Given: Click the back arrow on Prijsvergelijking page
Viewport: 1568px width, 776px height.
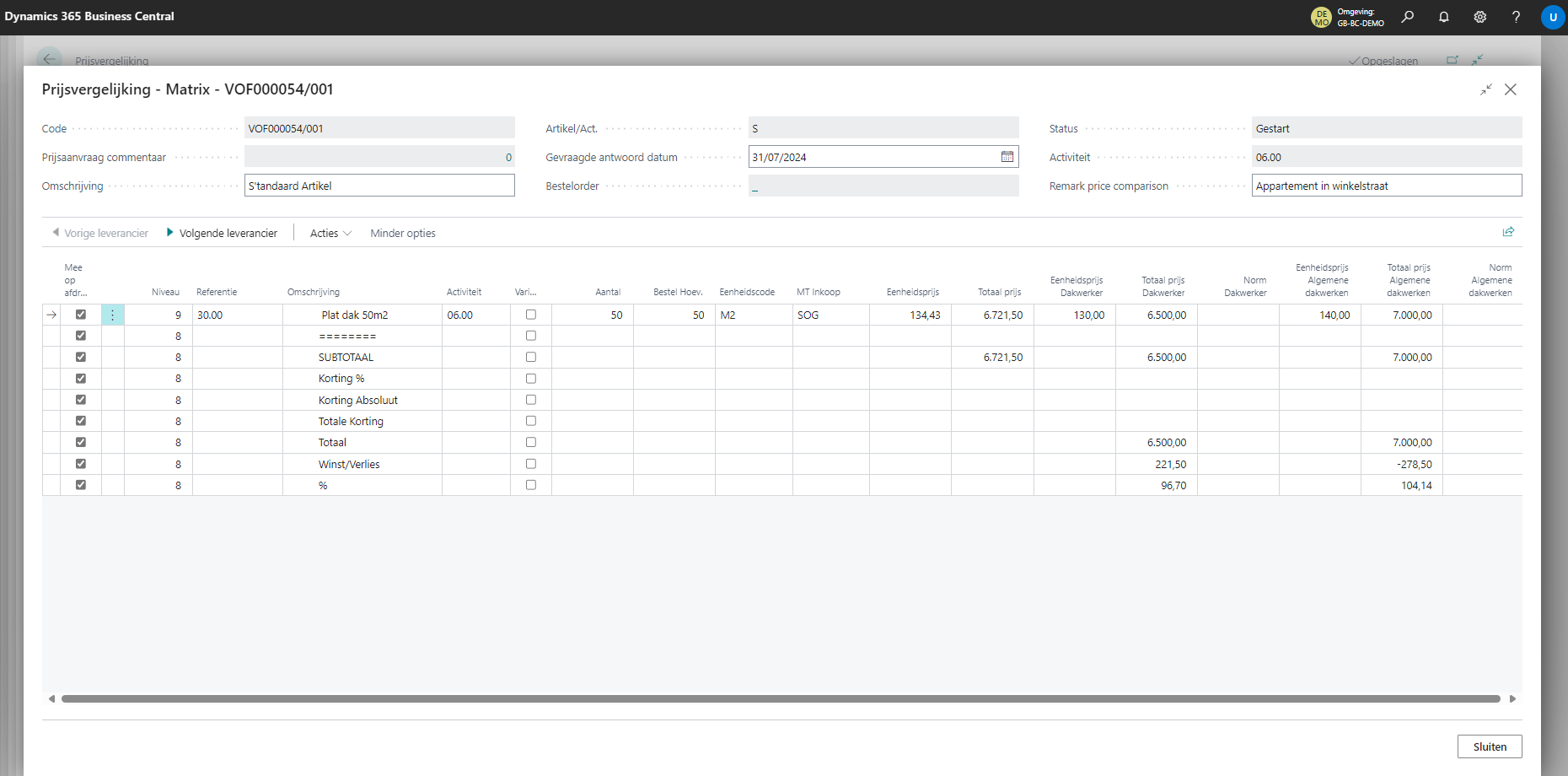Looking at the screenshot, I should tap(49, 59).
